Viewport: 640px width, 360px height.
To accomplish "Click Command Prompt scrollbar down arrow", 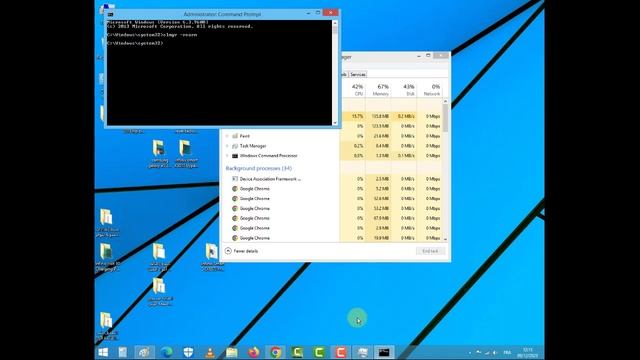I will click(x=335, y=122).
